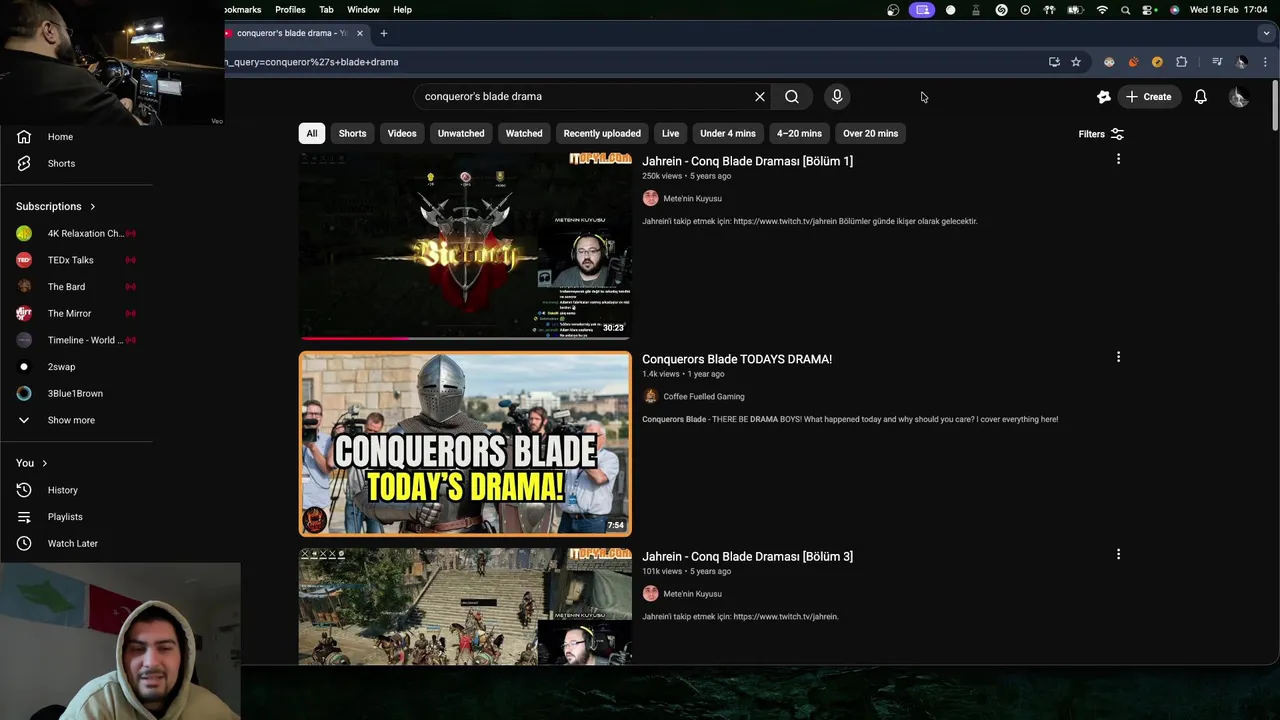Clear the search box with the X icon
The image size is (1280, 720).
[x=760, y=97]
